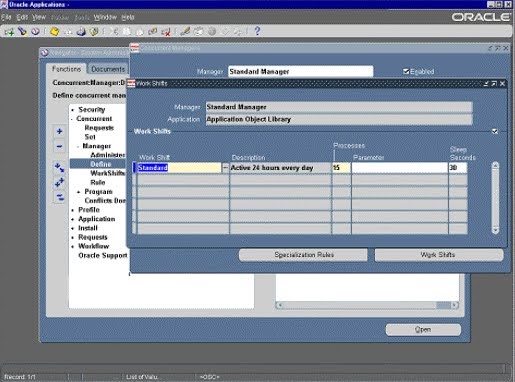515x382 pixels.
Task: Open the View menu
Action: [x=39, y=17]
